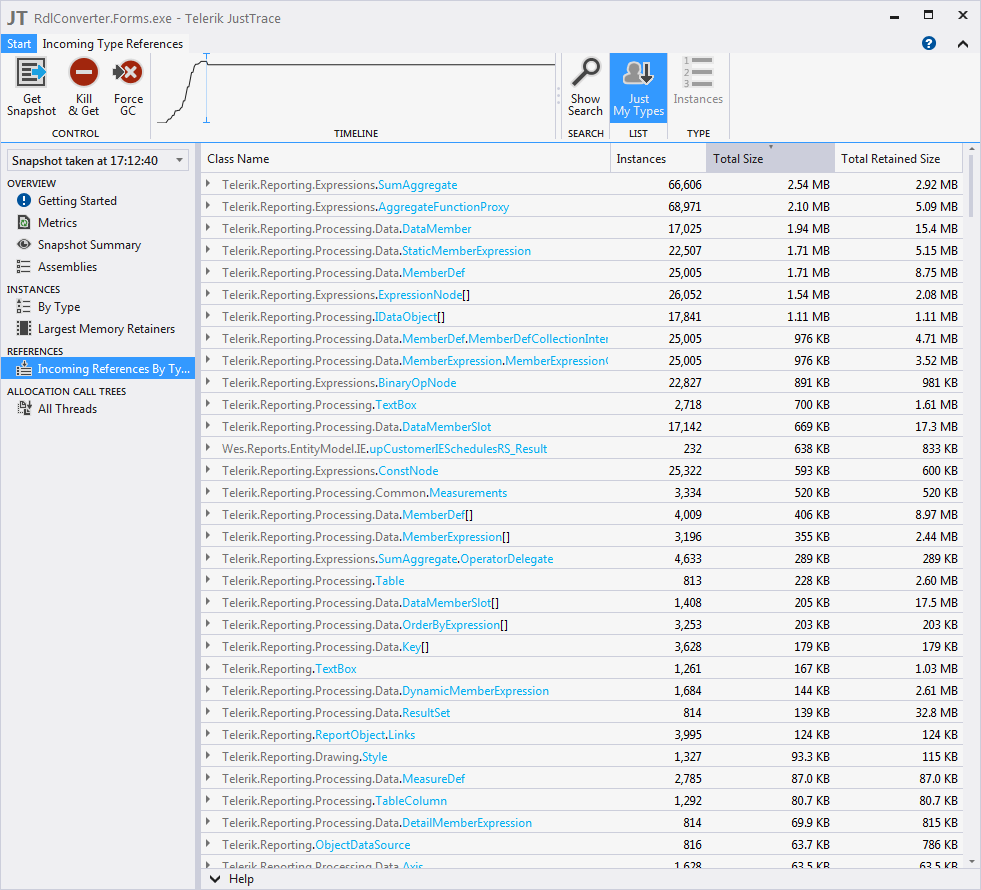
Task: Click the DetailMemberExpression class link
Action: click(x=467, y=823)
